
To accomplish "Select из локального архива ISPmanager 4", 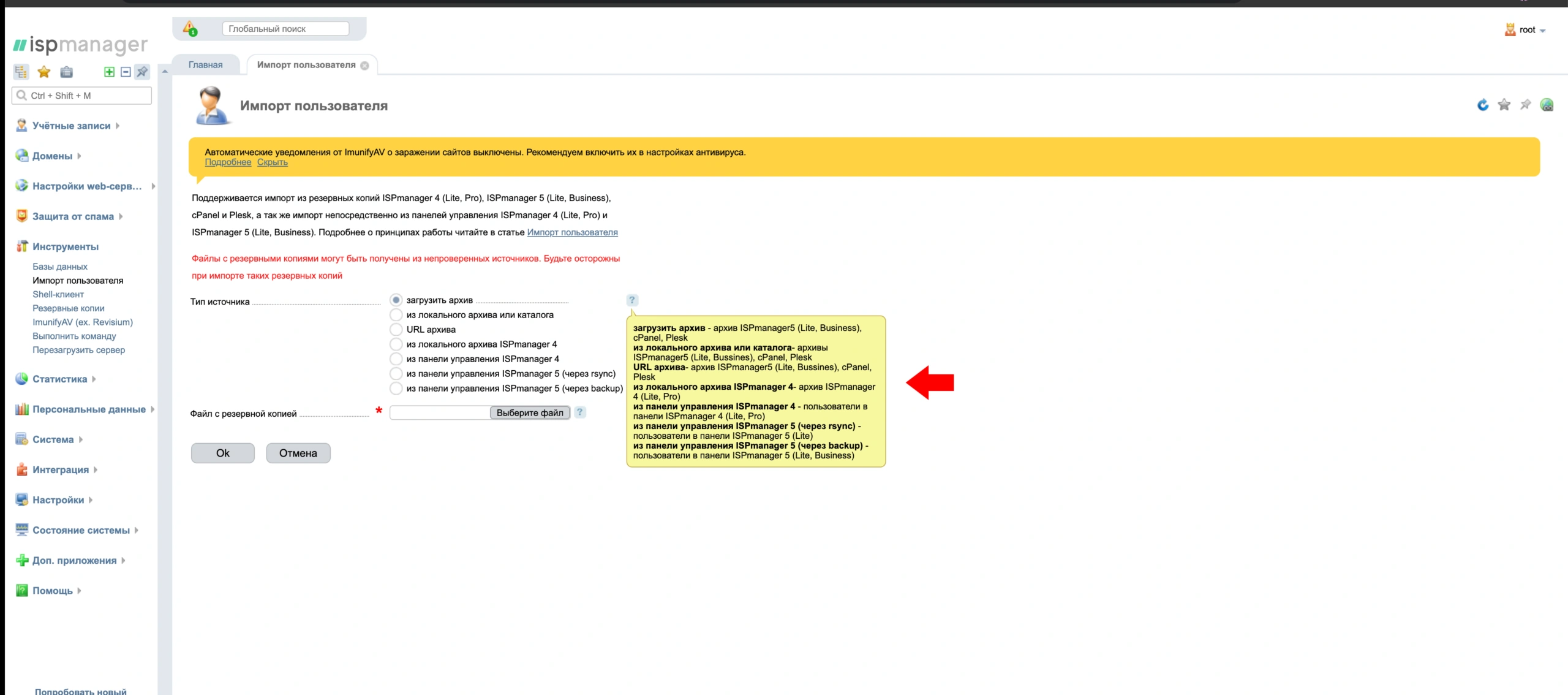I will point(396,344).
